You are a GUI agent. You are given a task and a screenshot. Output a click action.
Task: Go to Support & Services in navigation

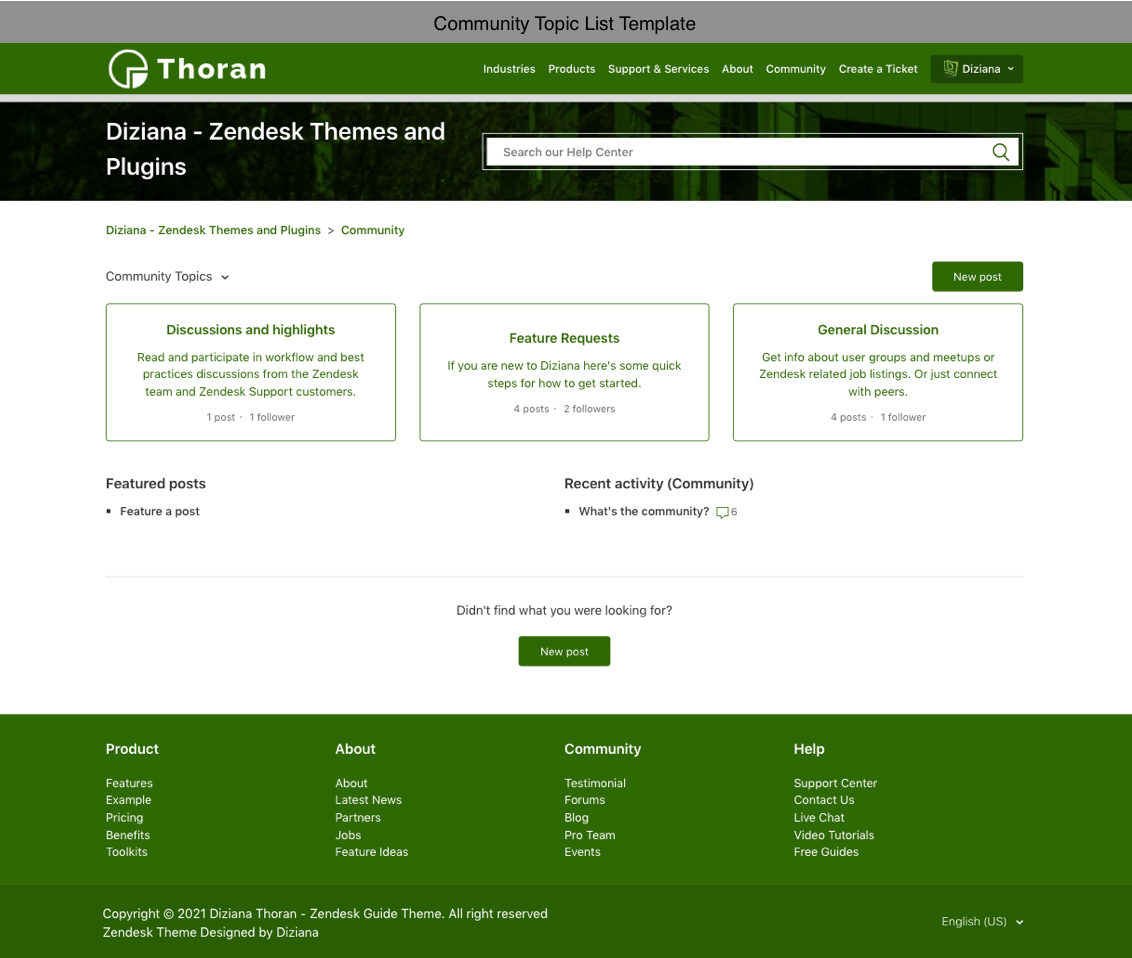658,69
